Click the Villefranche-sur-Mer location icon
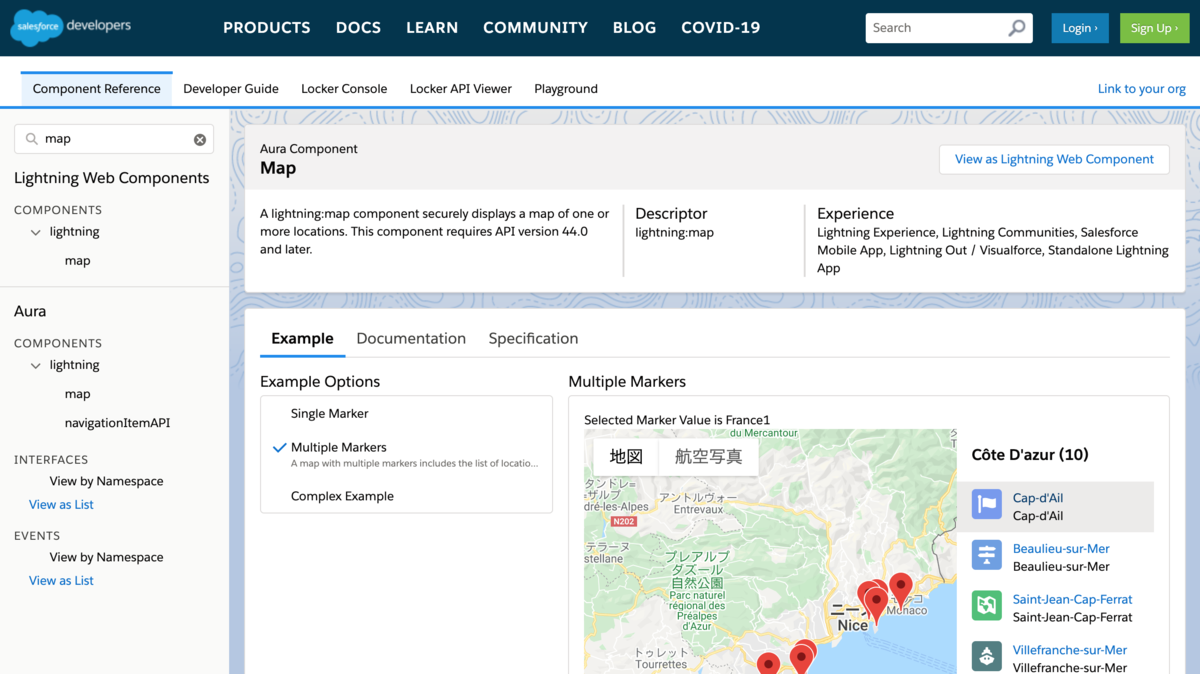Image resolution: width=1200 pixels, height=674 pixels. pyautogui.click(x=987, y=656)
